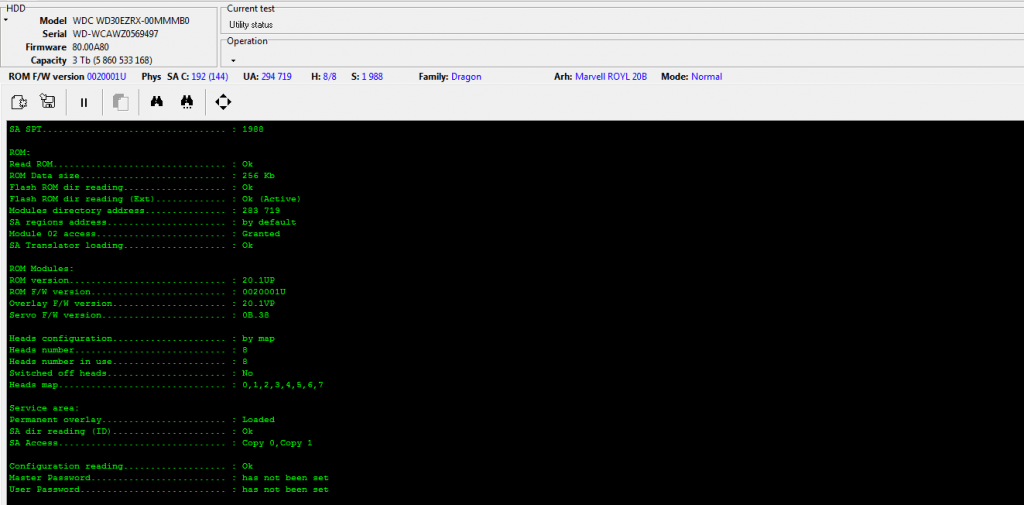The image size is (1024, 505).
Task: Click the Heads map 0,1,2,3,4,5,6,7 line
Action: [x=166, y=385]
